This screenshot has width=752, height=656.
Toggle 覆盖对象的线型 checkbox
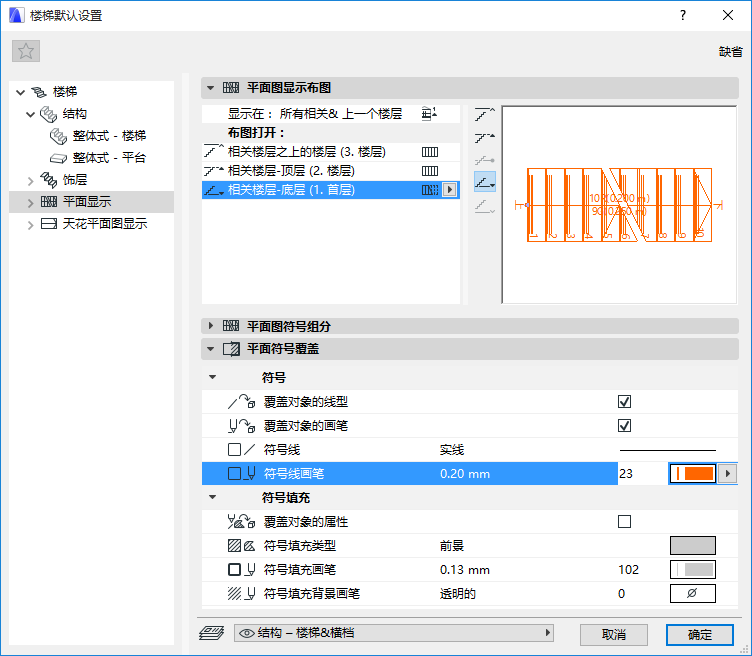coord(624,401)
